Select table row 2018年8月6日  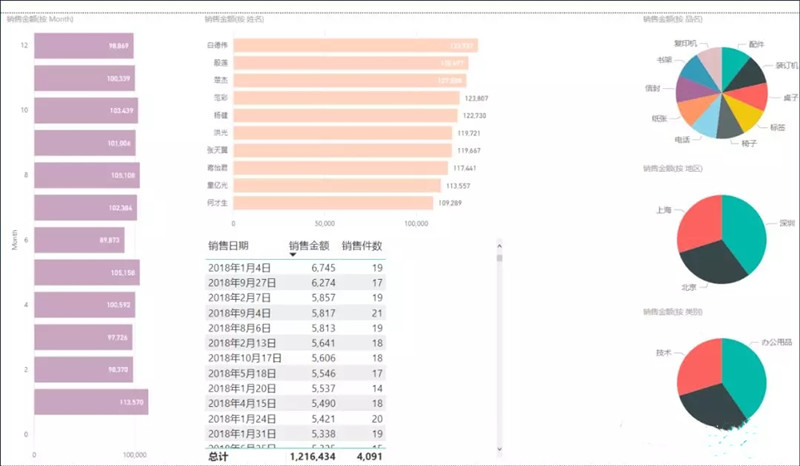click(x=296, y=328)
